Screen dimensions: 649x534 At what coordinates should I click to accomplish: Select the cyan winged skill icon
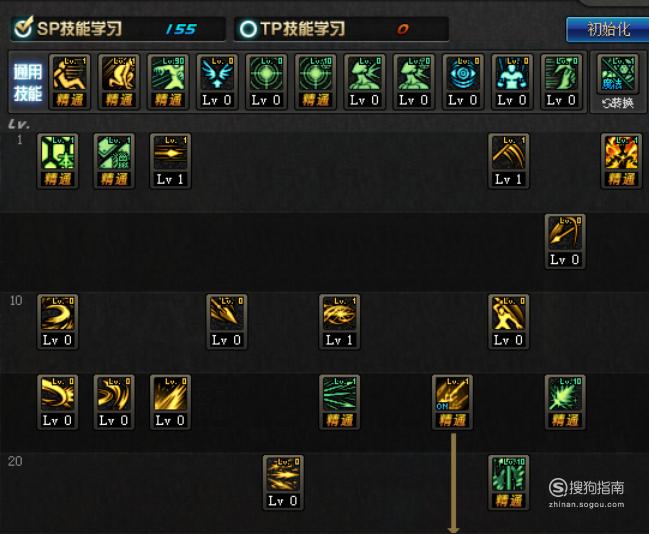tap(217, 82)
